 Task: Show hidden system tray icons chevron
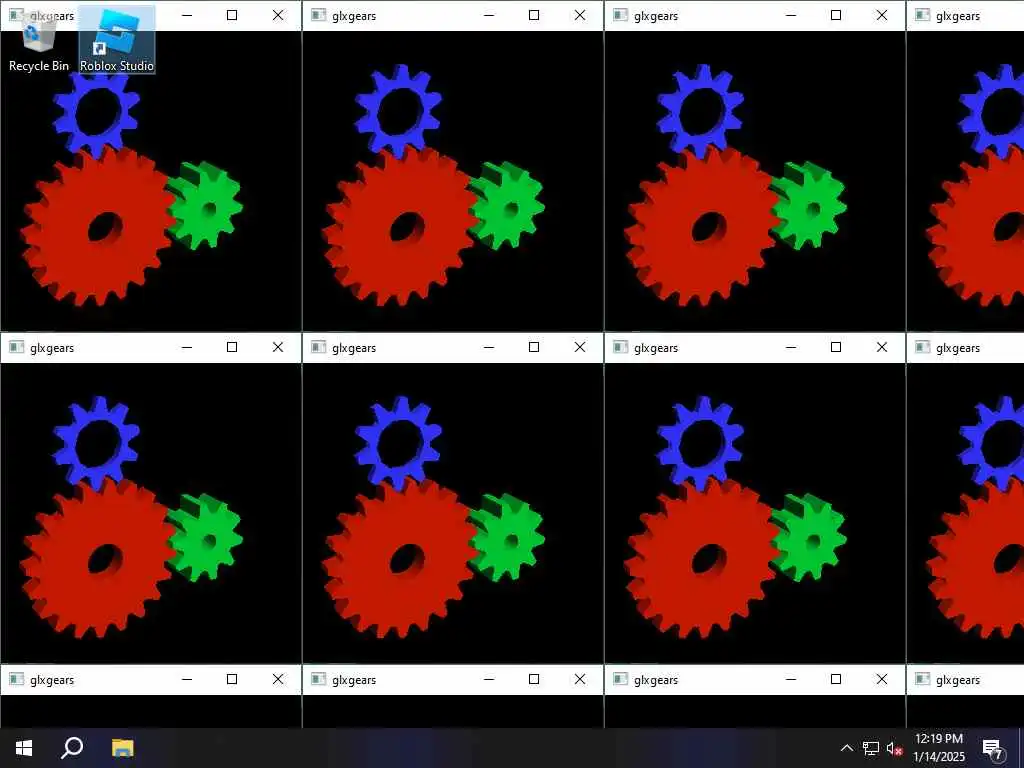click(x=846, y=748)
